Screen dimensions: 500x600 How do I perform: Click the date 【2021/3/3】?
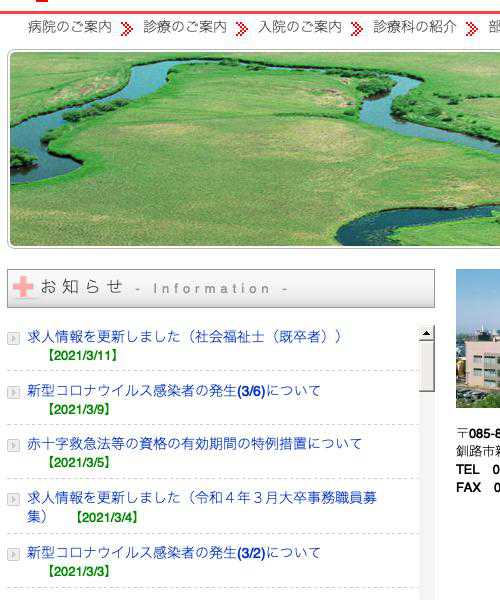79,572
